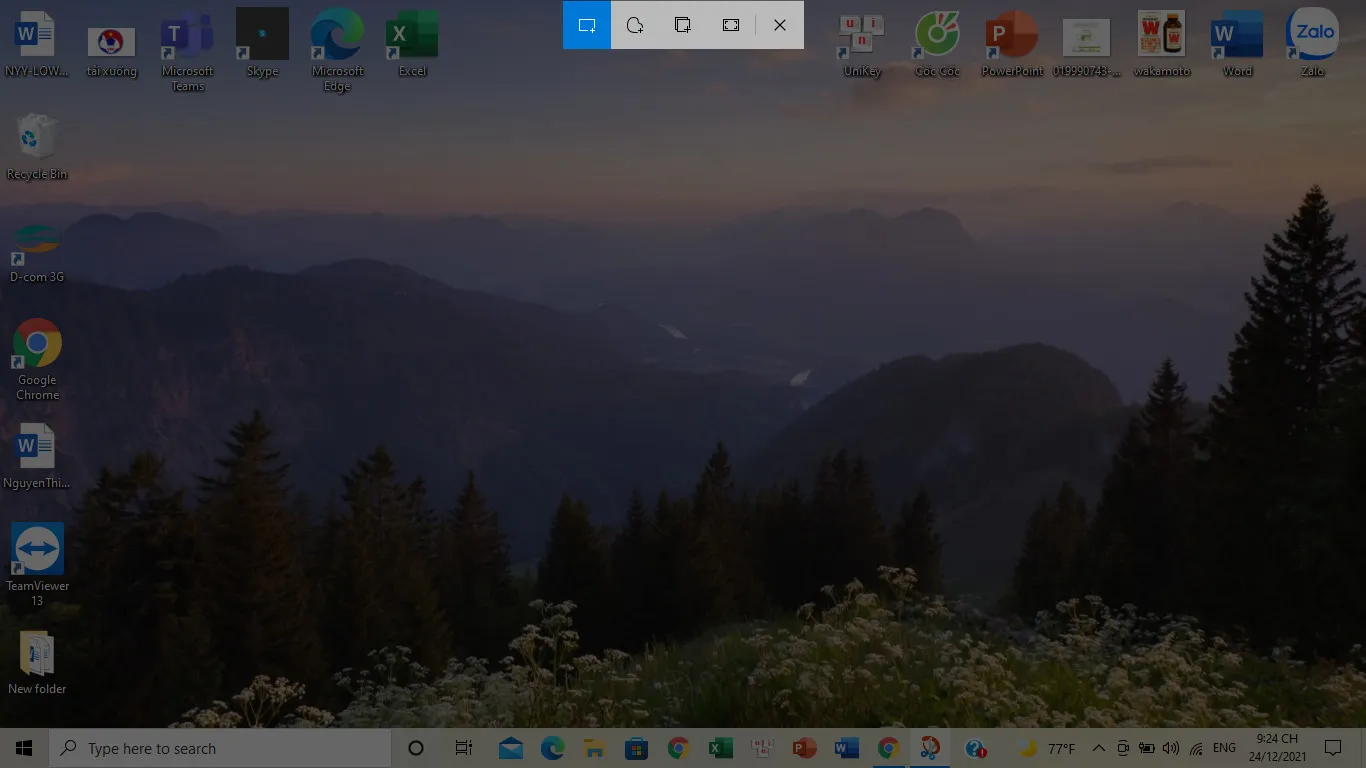Click the Microsoft Teams desktop icon
This screenshot has height=768, width=1366.
click(x=187, y=37)
